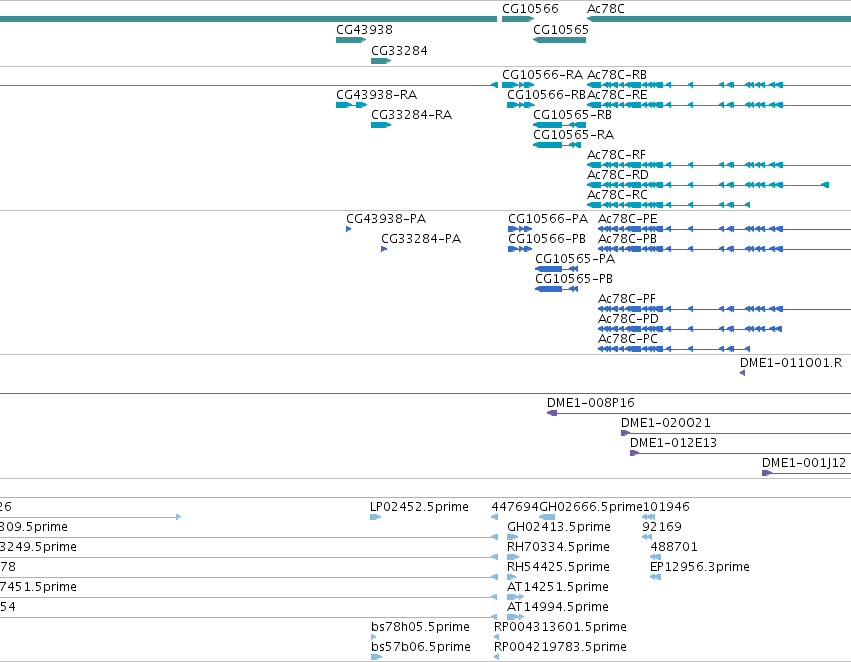Open the CG10566-RB transcript label
The height and width of the screenshot is (662, 851).
click(x=547, y=94)
